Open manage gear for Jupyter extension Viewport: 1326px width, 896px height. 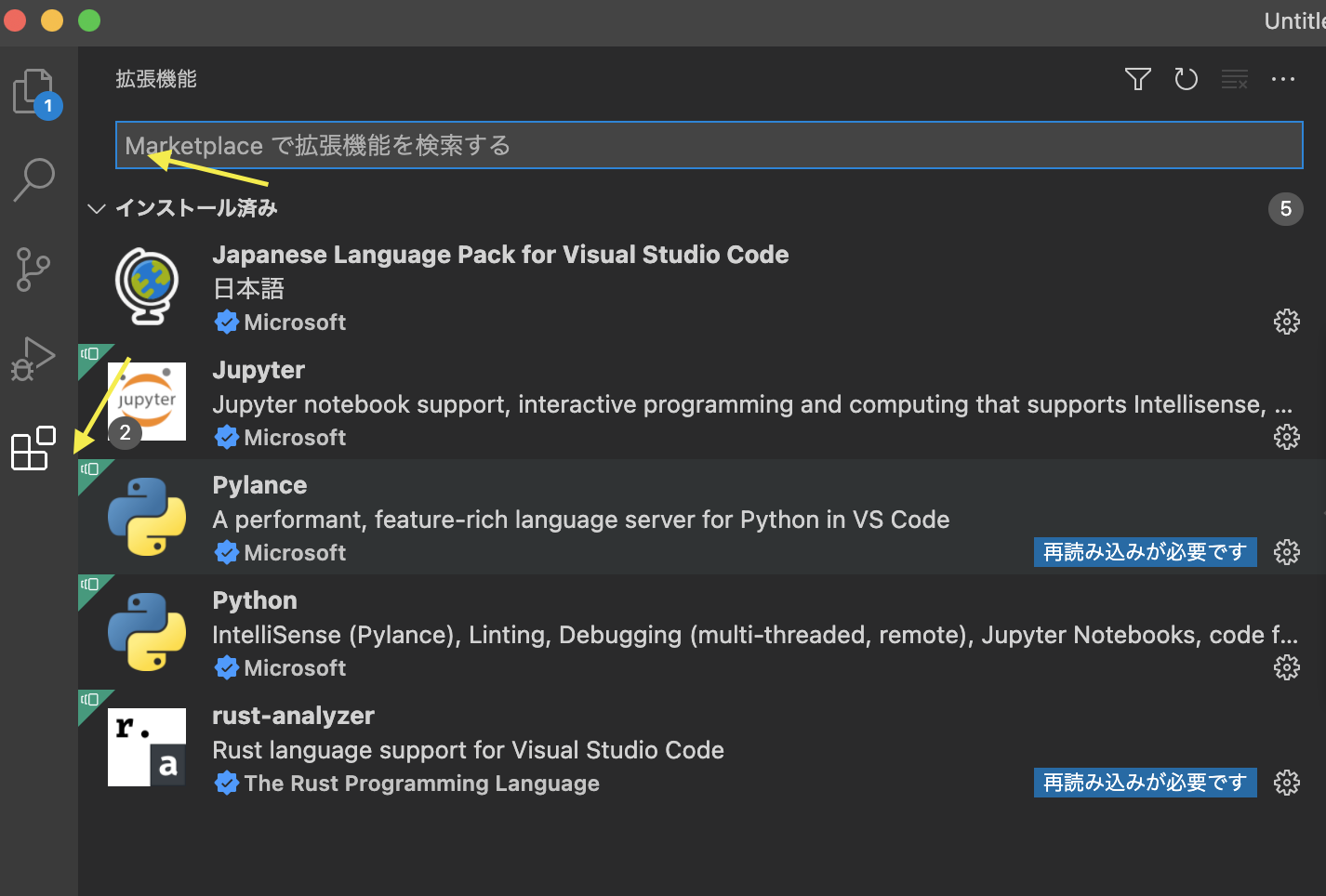pos(1287,437)
